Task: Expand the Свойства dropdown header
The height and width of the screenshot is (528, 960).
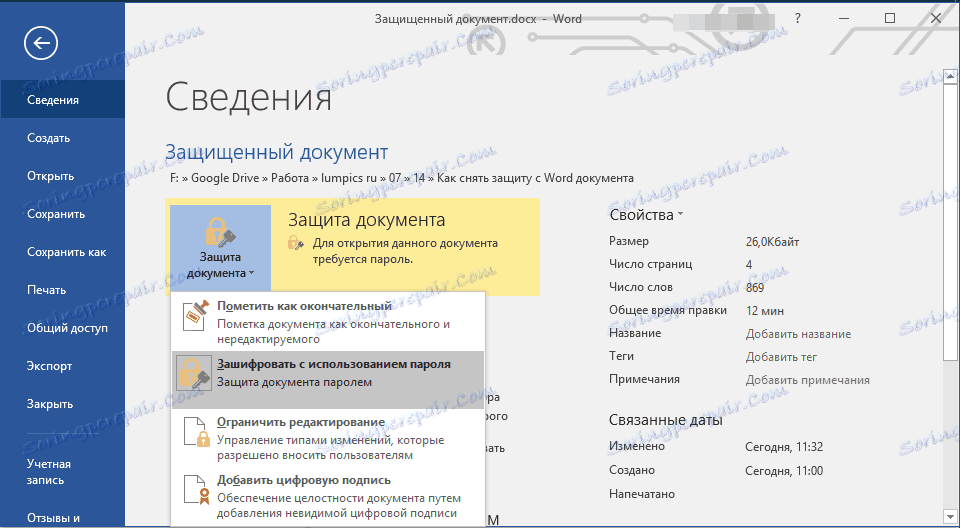Action: pos(646,215)
